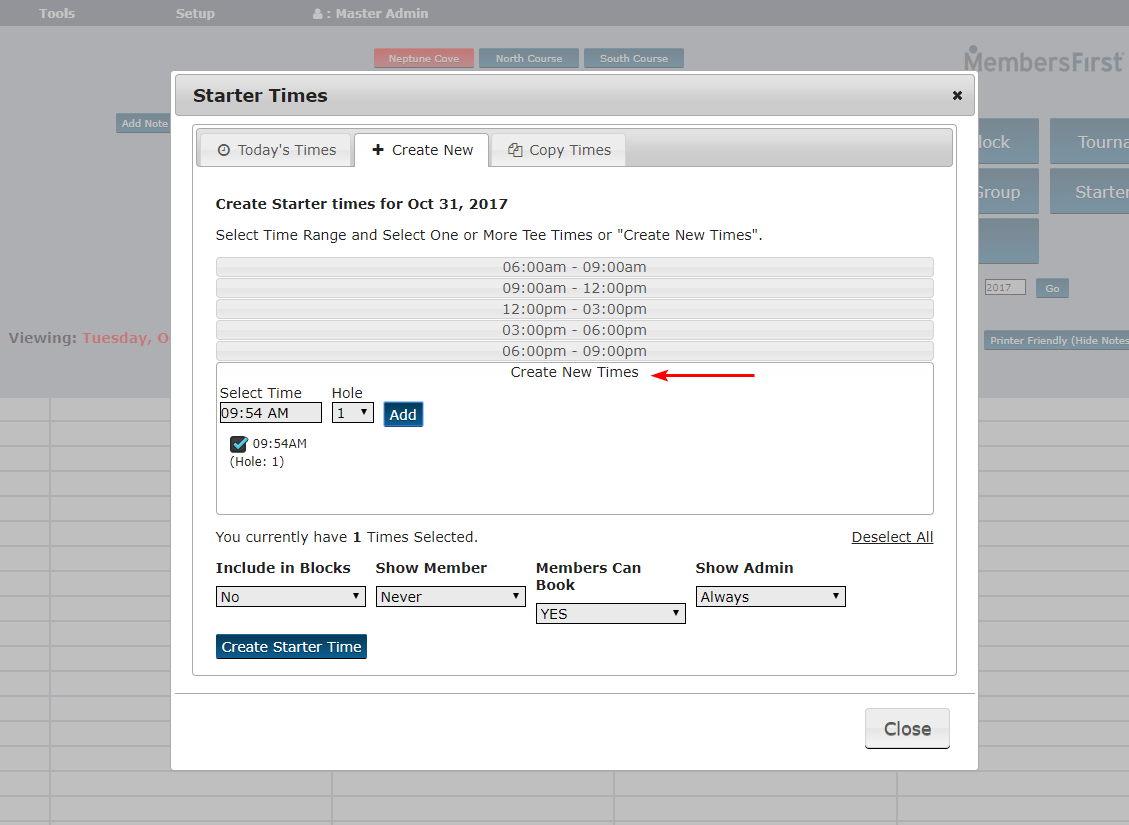Open the Show Member dropdown
The width and height of the screenshot is (1129, 825).
coord(450,596)
